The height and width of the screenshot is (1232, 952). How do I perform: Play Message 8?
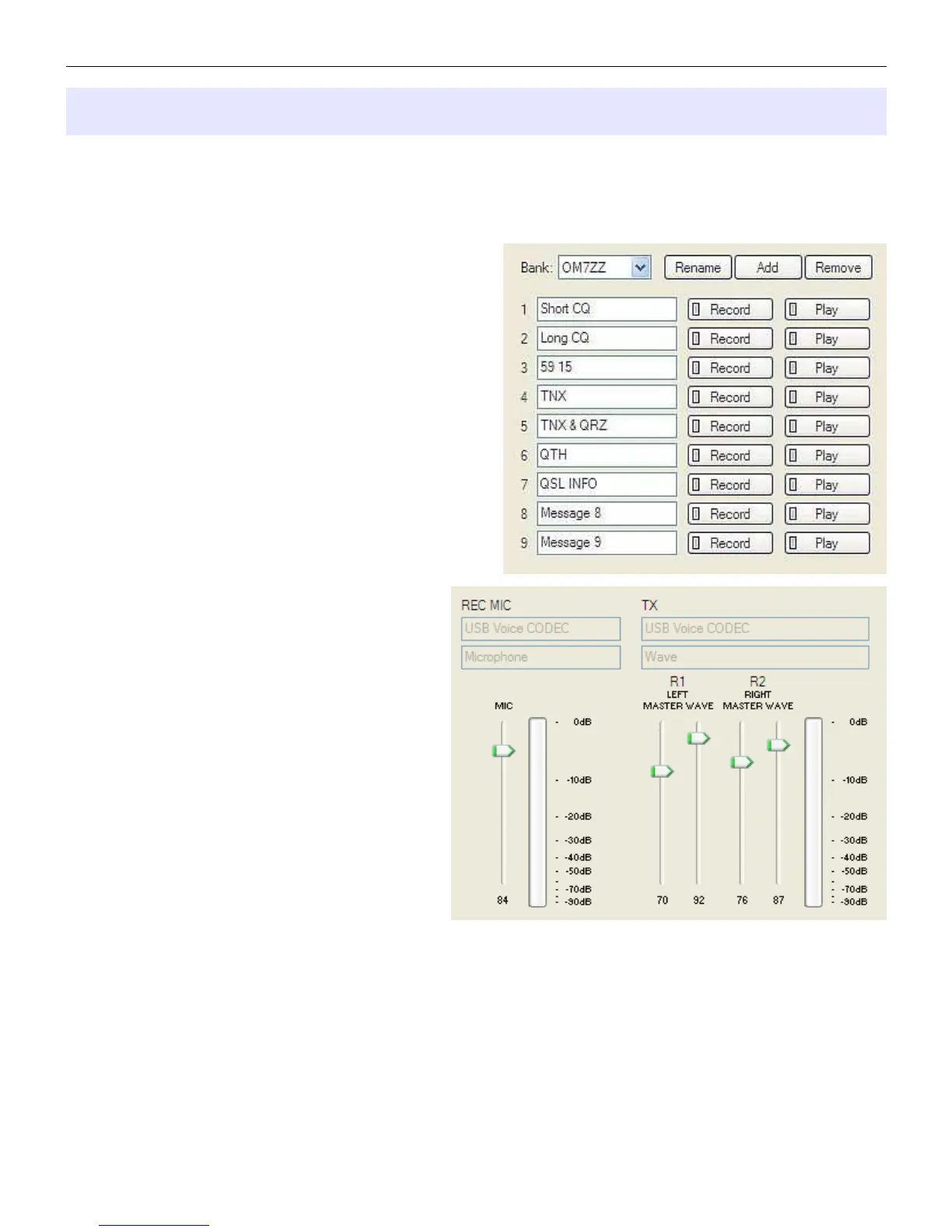click(827, 514)
